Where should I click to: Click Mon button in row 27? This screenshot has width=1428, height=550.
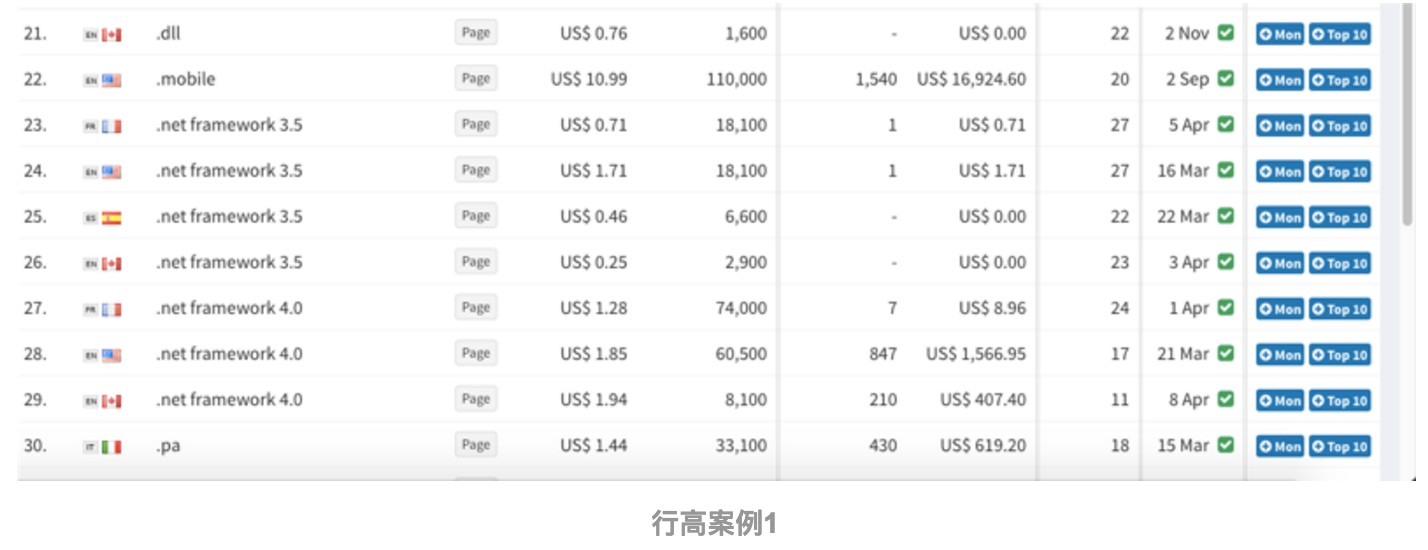(x=1280, y=309)
